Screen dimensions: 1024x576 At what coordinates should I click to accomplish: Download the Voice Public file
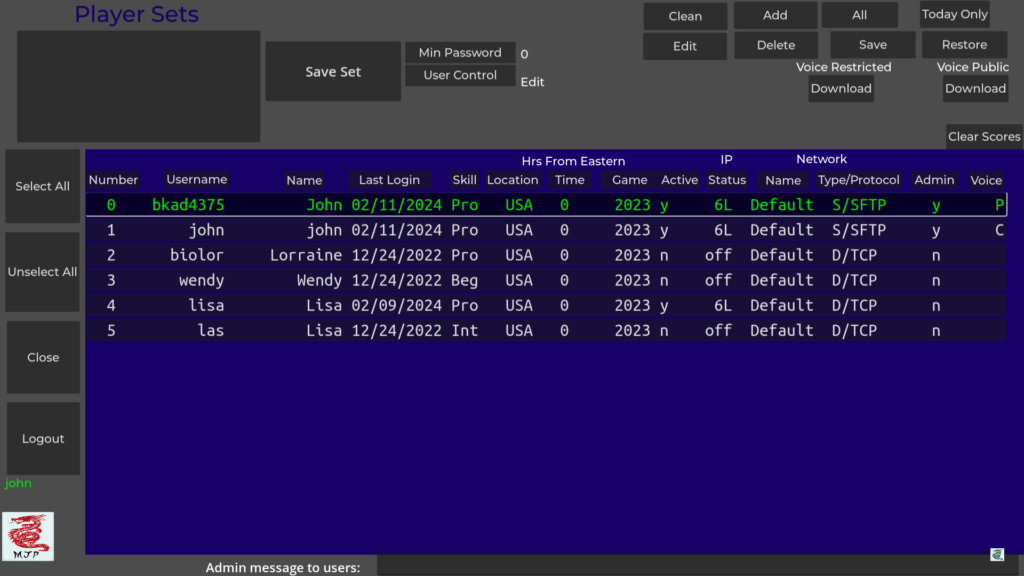[x=975, y=88]
